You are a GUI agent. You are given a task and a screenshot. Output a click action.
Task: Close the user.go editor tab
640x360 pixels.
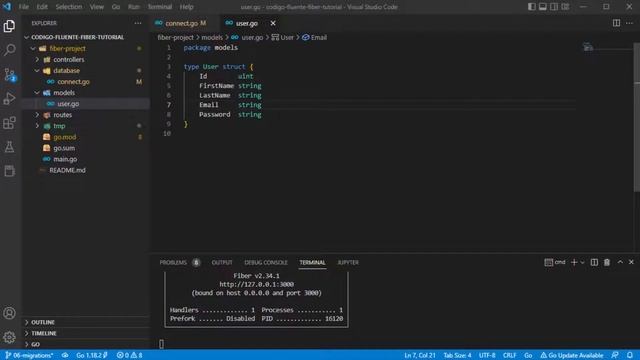pyautogui.click(x=273, y=23)
